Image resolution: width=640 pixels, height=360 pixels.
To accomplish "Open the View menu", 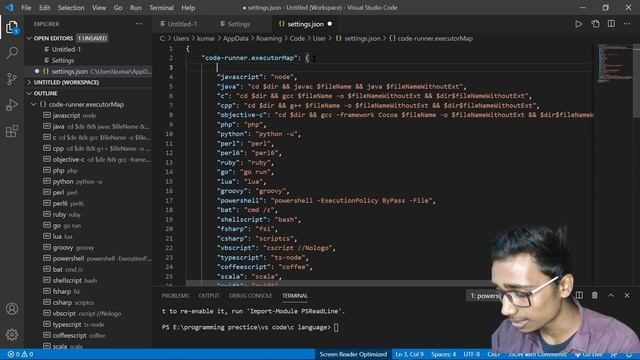I will 99,8.
